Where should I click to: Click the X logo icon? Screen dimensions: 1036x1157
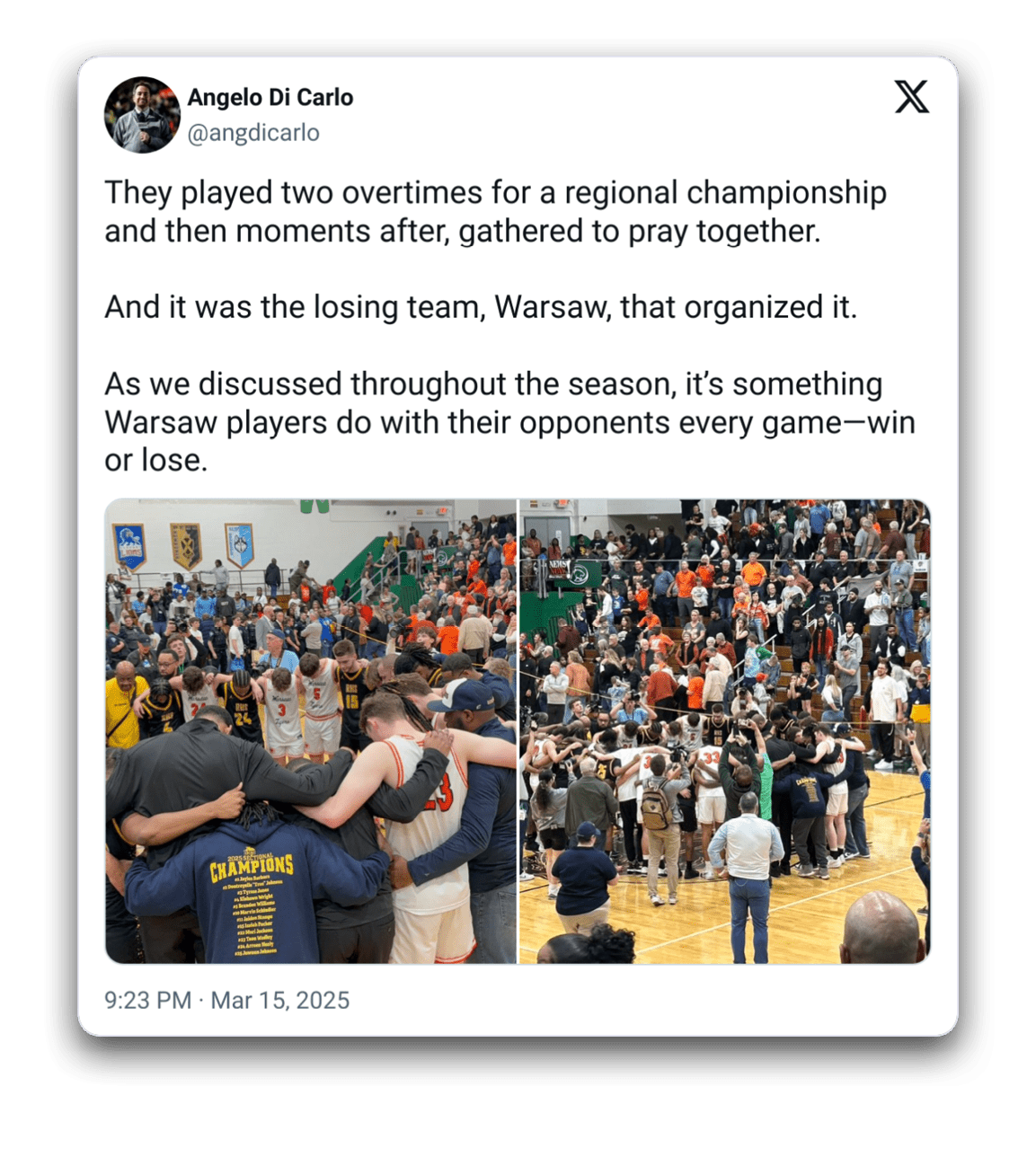(x=911, y=97)
